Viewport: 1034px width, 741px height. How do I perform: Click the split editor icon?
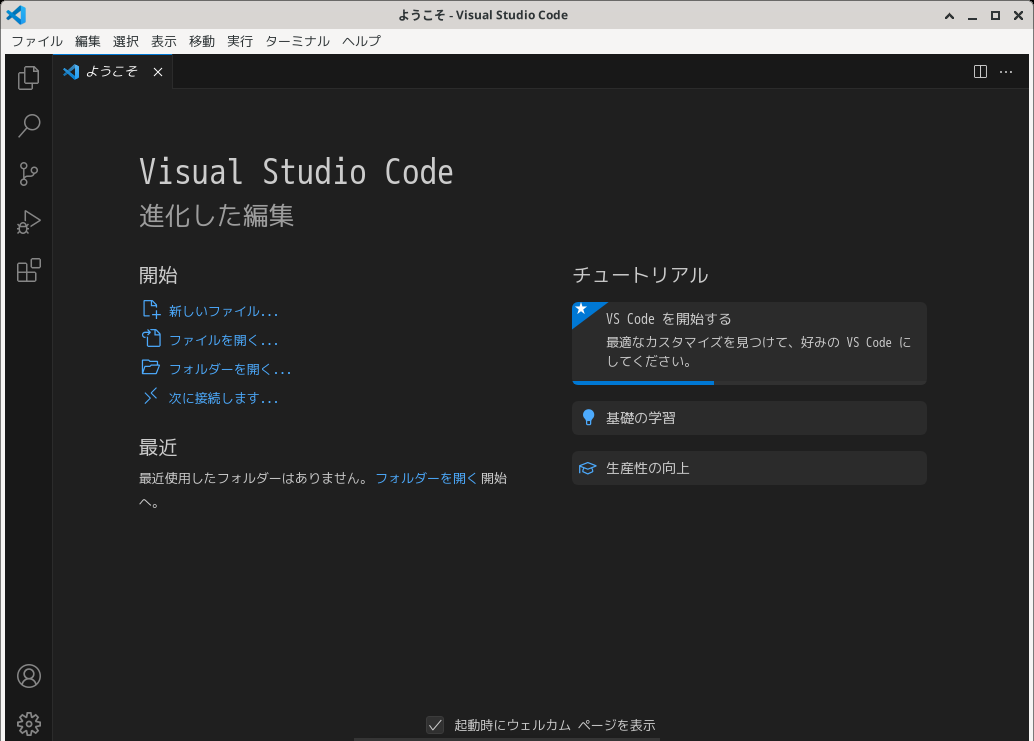click(981, 72)
